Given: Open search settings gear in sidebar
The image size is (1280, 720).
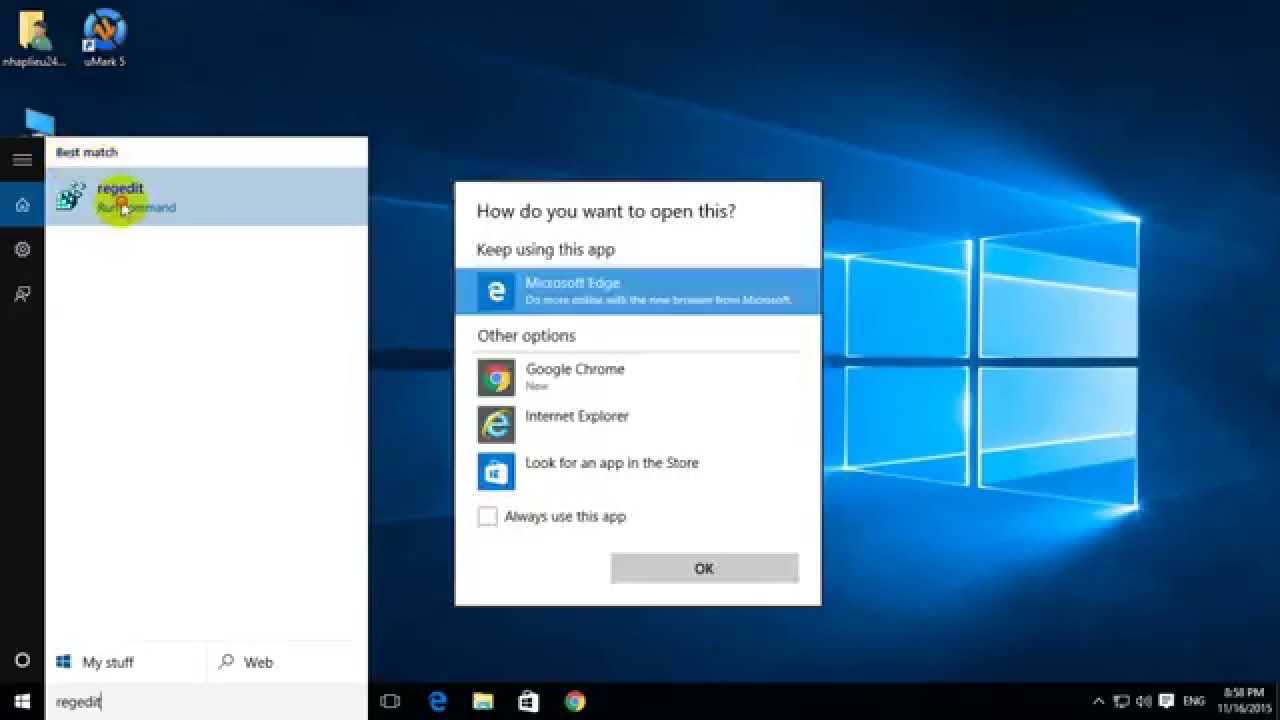Looking at the screenshot, I should [22, 249].
